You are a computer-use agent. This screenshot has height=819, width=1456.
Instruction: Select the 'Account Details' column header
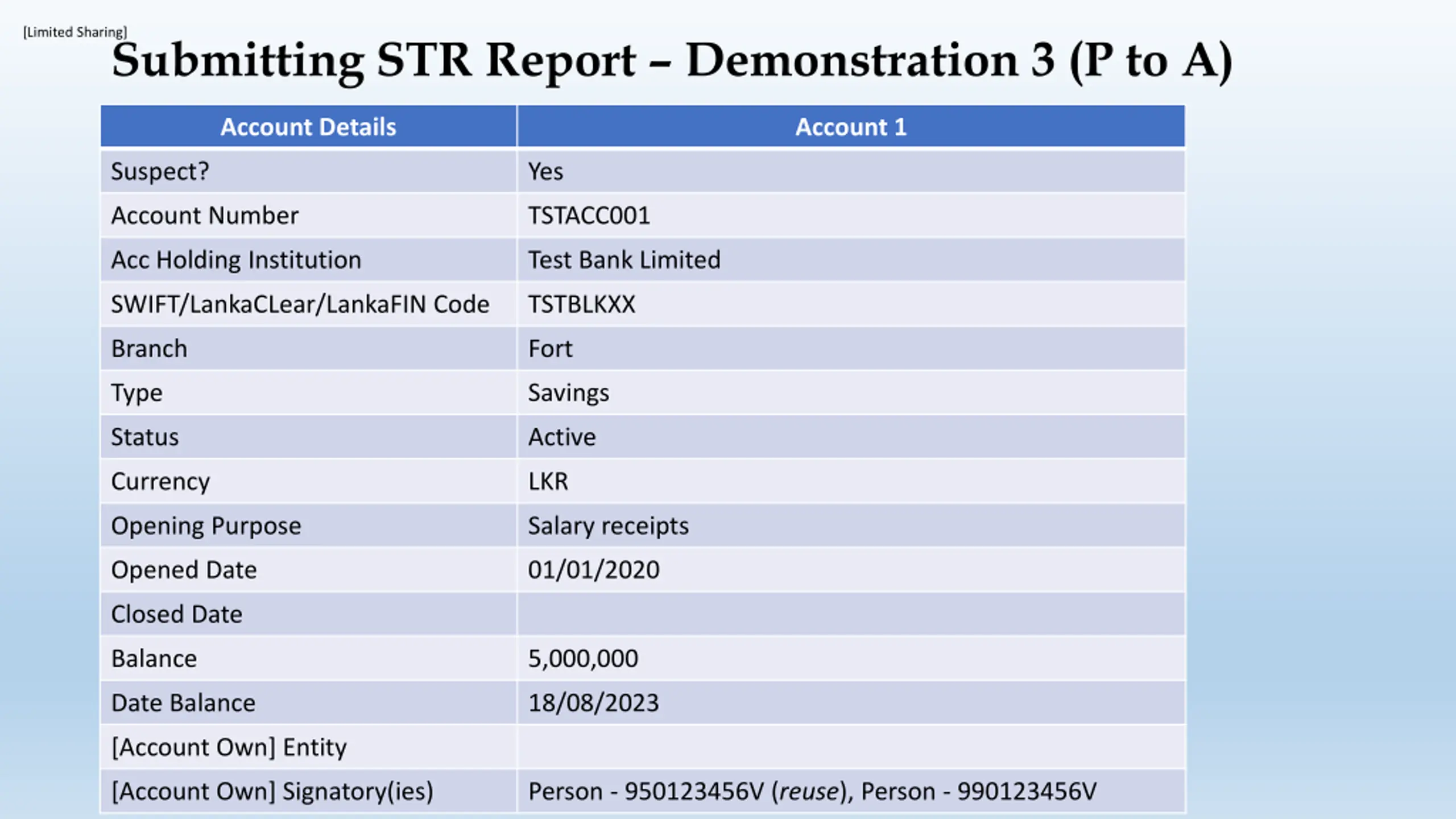tap(308, 126)
